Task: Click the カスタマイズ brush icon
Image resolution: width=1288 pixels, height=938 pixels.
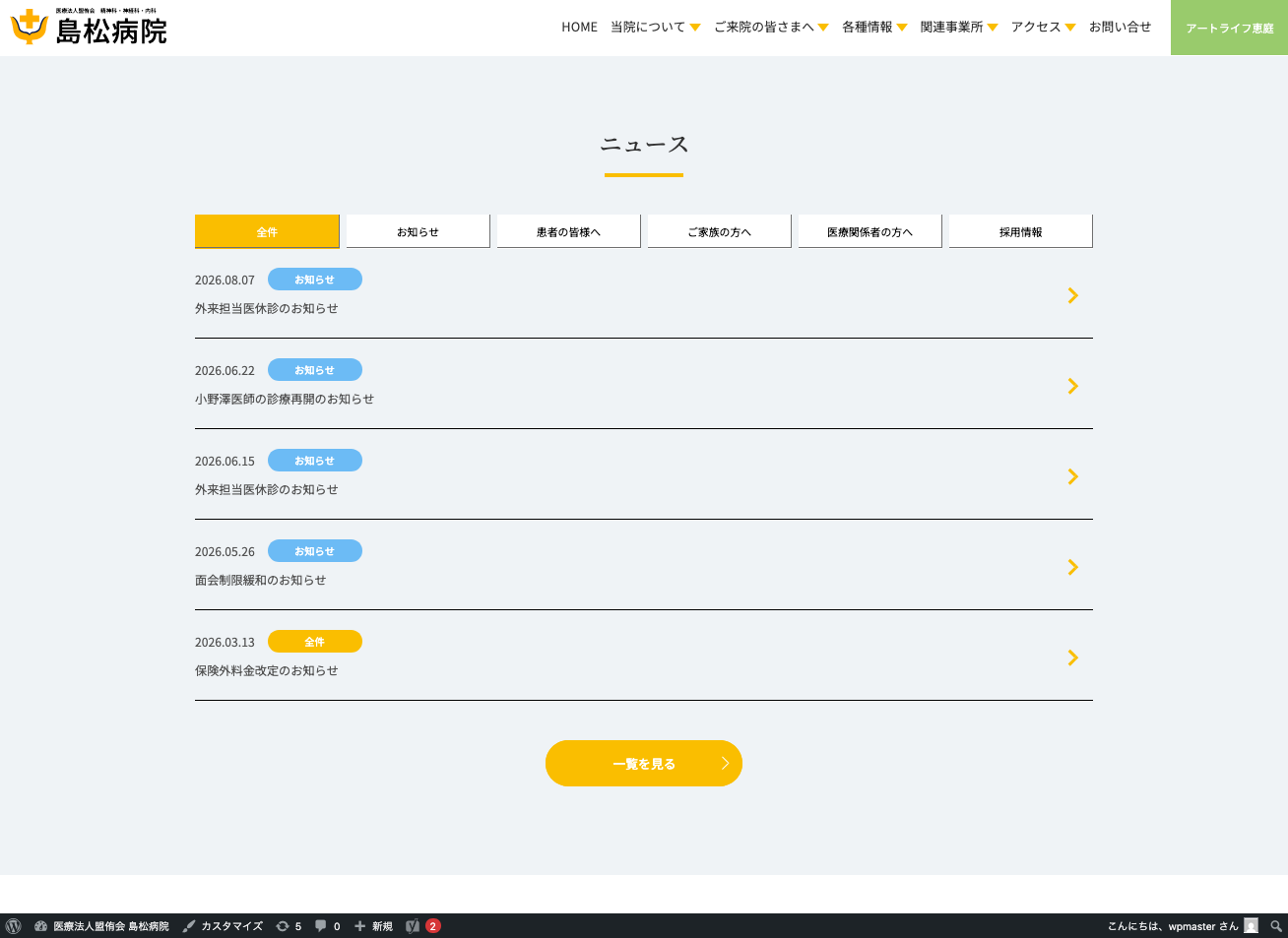Action: 189,926
